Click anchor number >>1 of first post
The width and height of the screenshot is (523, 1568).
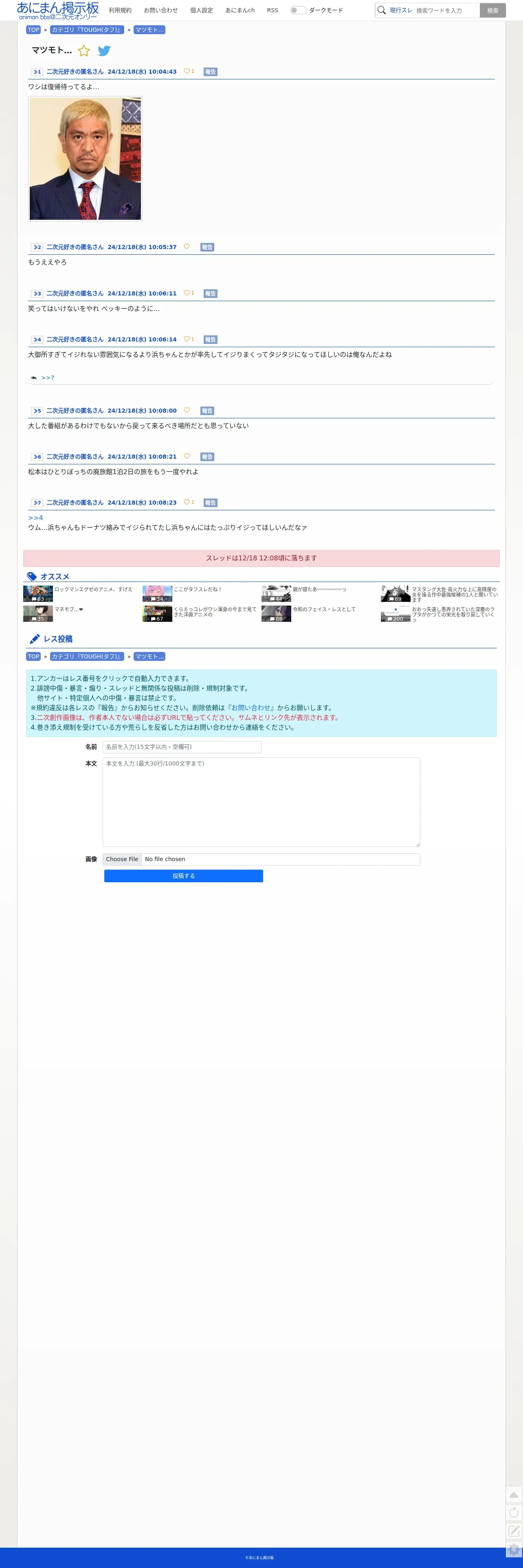click(x=37, y=72)
